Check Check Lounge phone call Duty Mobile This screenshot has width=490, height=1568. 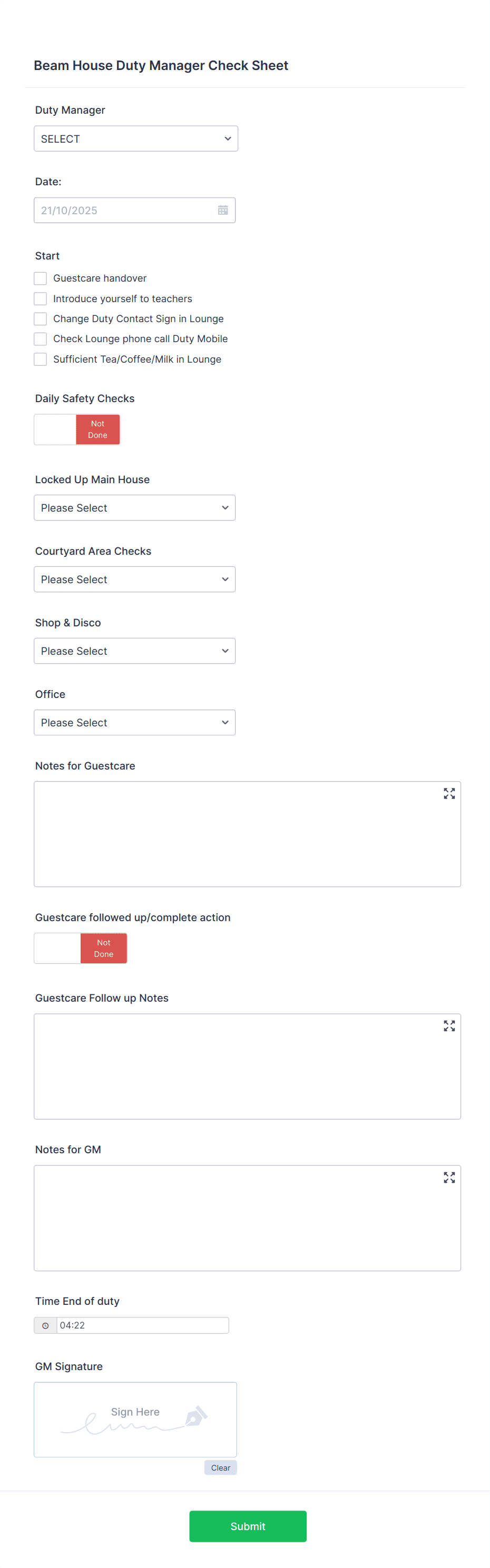pos(40,339)
